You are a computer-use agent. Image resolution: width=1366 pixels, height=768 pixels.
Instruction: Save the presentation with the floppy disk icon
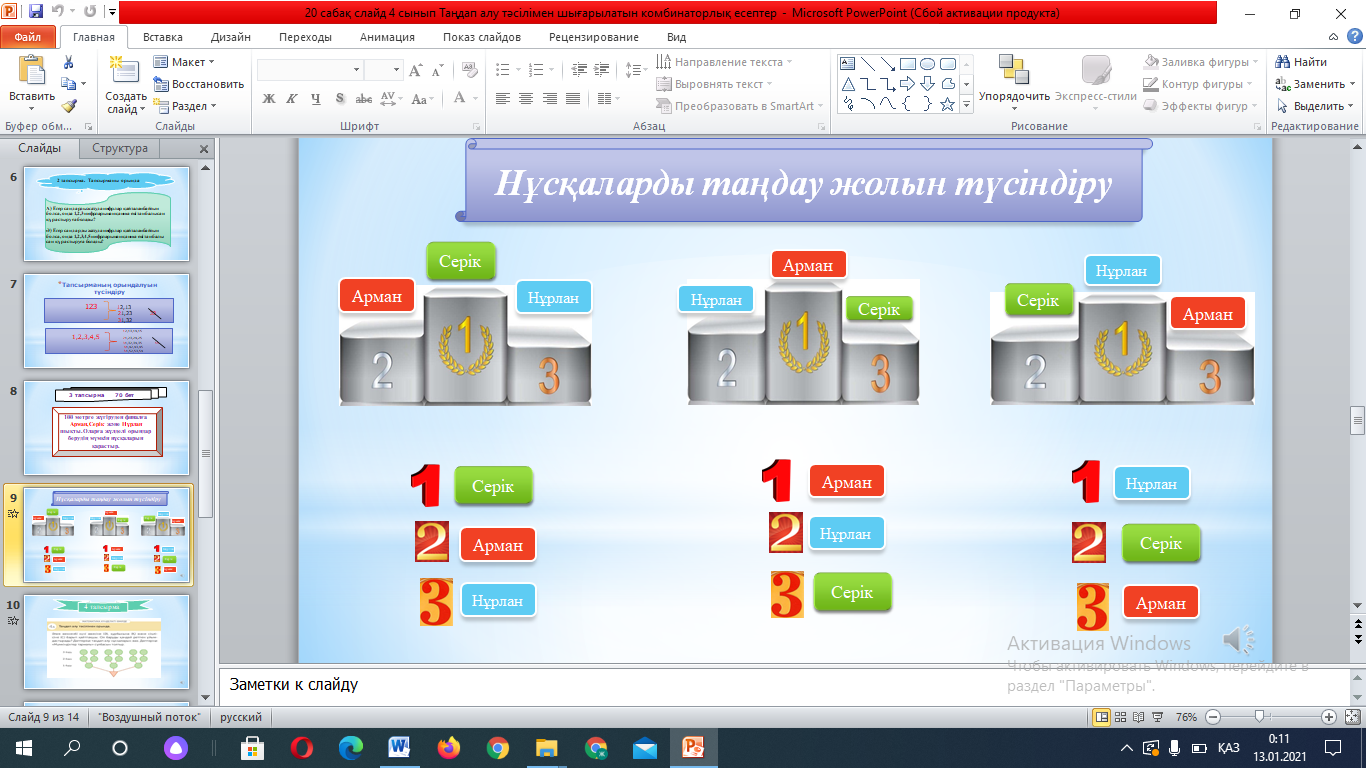tap(36, 13)
